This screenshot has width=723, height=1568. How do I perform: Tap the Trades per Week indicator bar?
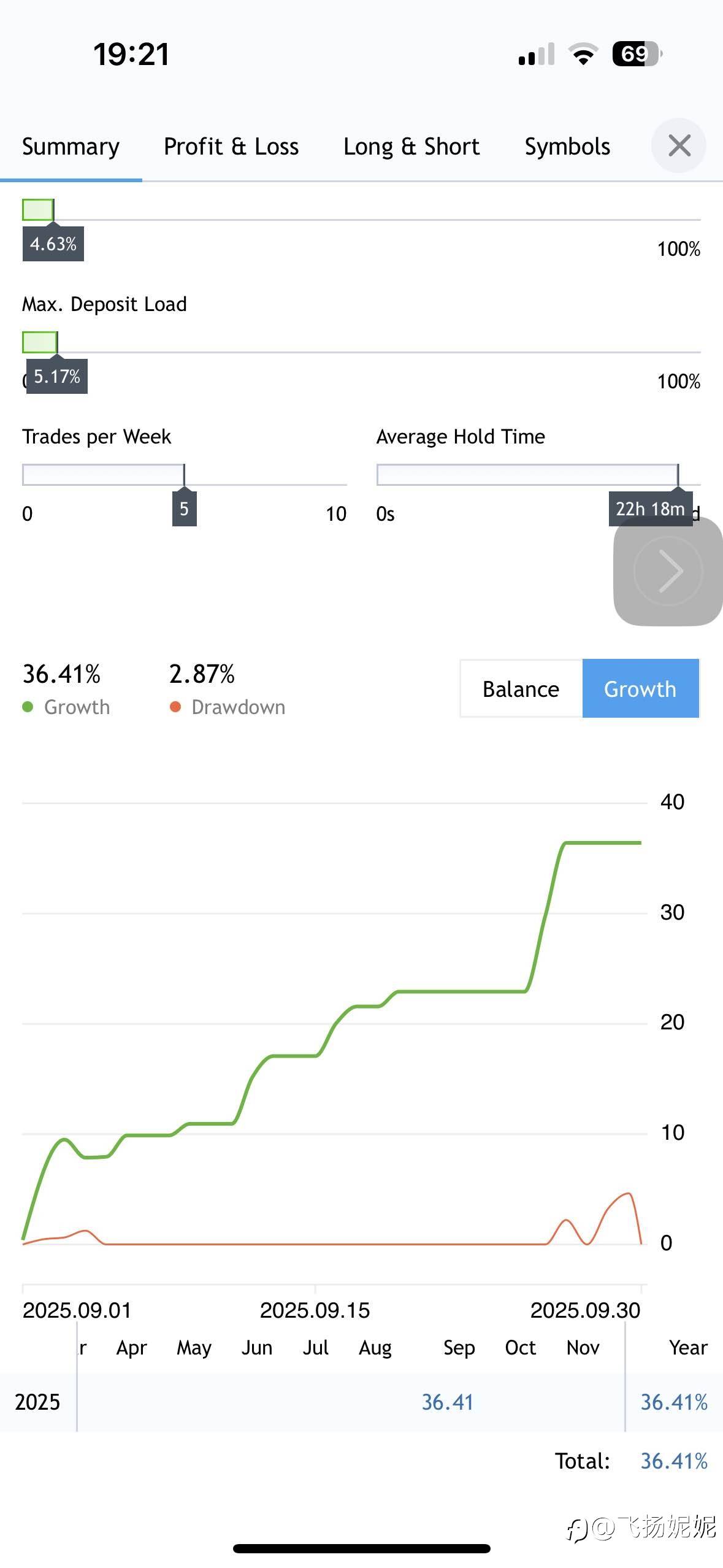click(x=103, y=474)
